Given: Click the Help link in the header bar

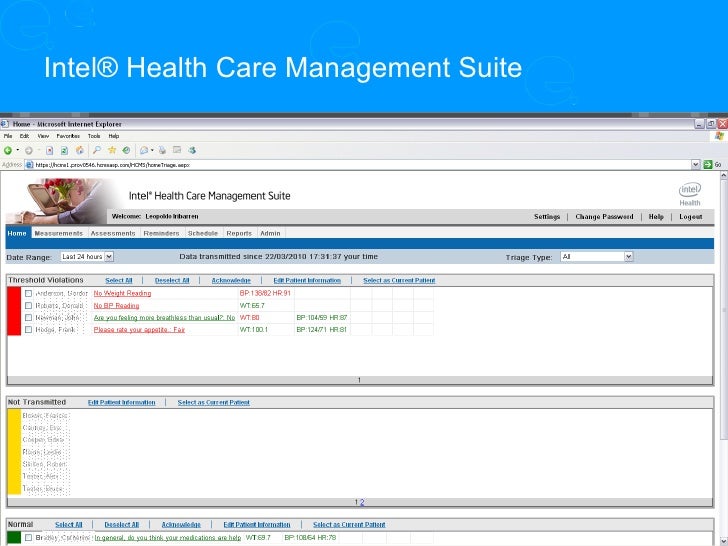Looking at the screenshot, I should coord(656,217).
